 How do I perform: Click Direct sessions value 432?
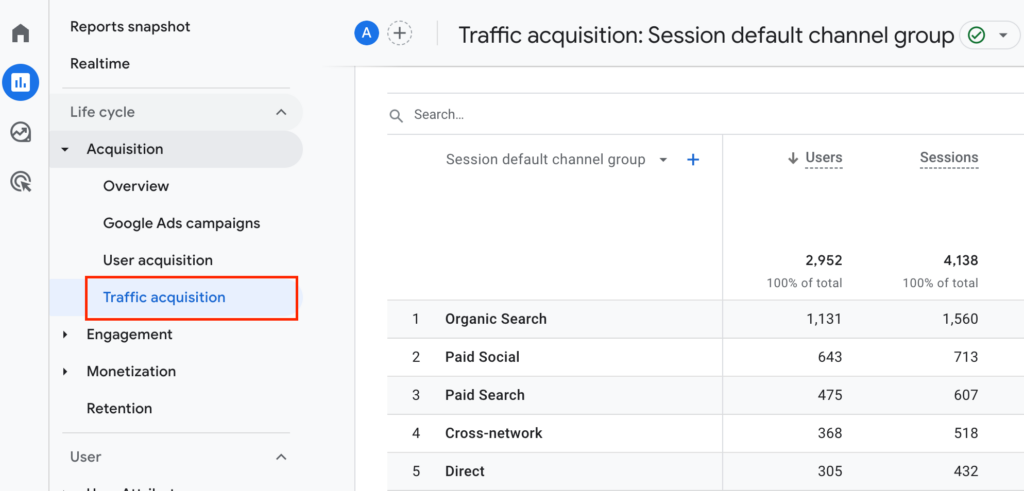click(967, 471)
